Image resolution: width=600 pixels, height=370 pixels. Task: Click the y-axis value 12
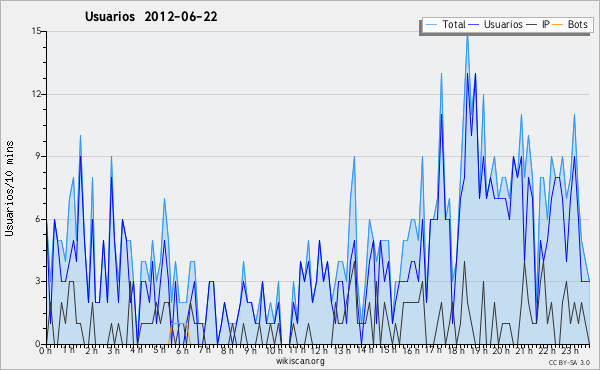click(x=36, y=94)
